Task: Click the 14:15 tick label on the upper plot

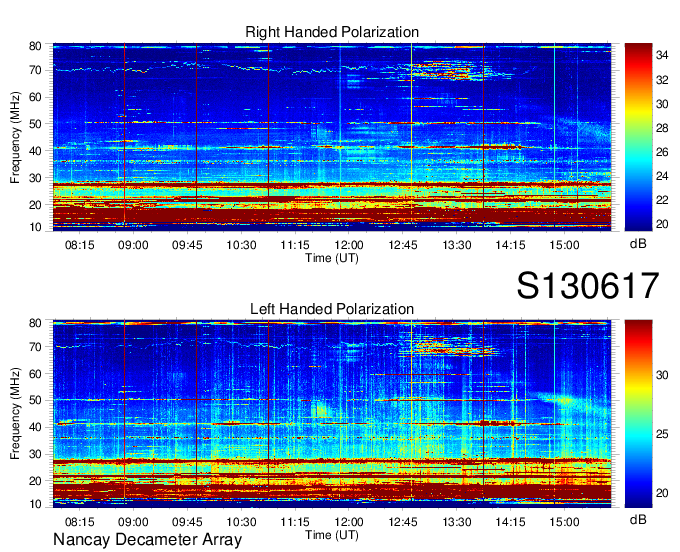Action: [510, 245]
